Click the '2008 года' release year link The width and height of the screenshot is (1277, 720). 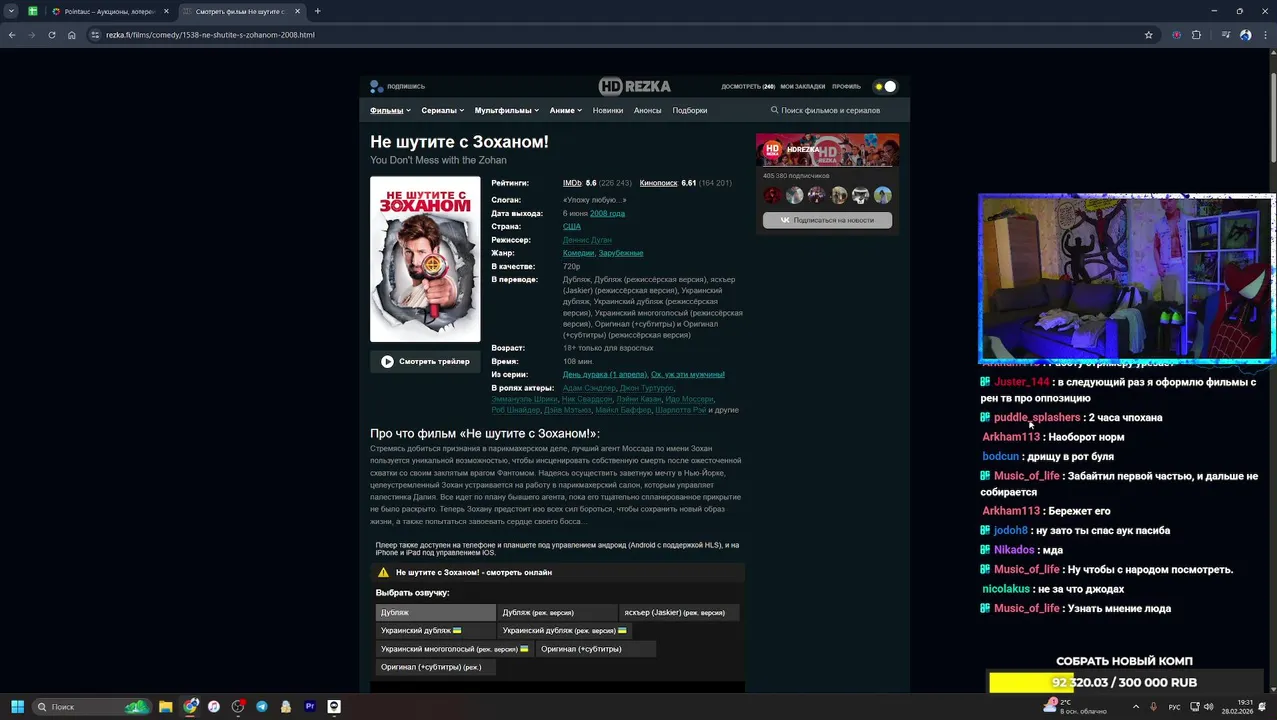click(x=607, y=213)
